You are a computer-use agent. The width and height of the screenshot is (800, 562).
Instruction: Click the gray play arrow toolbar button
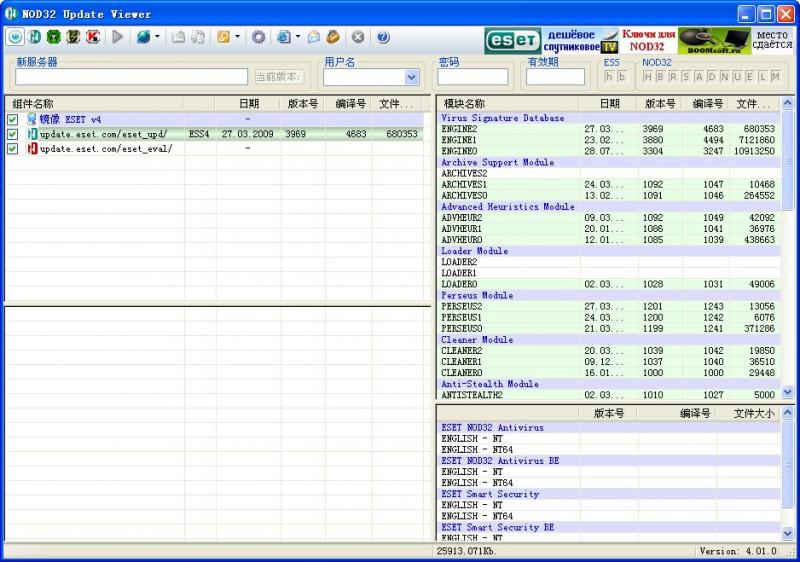(x=118, y=37)
